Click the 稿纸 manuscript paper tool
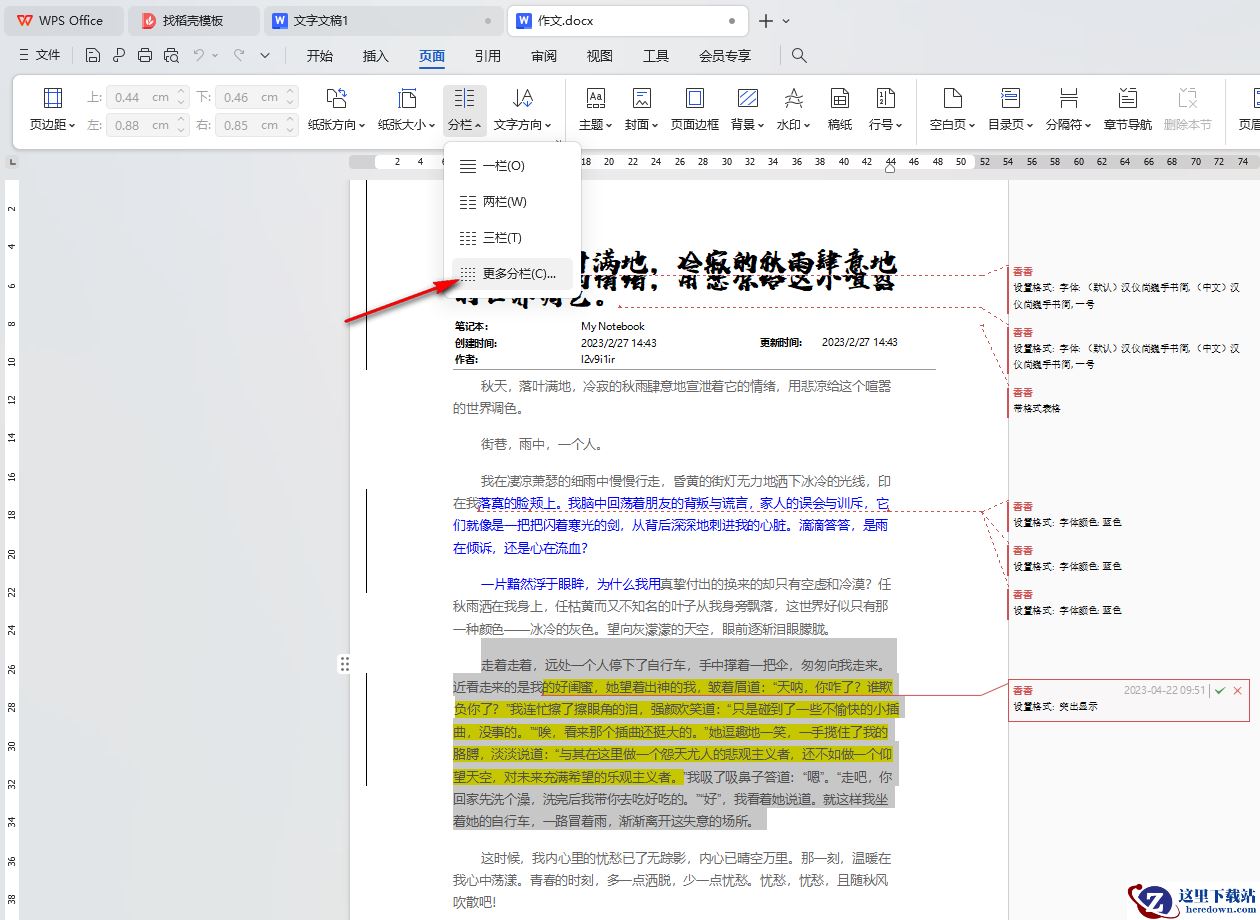 coord(840,109)
